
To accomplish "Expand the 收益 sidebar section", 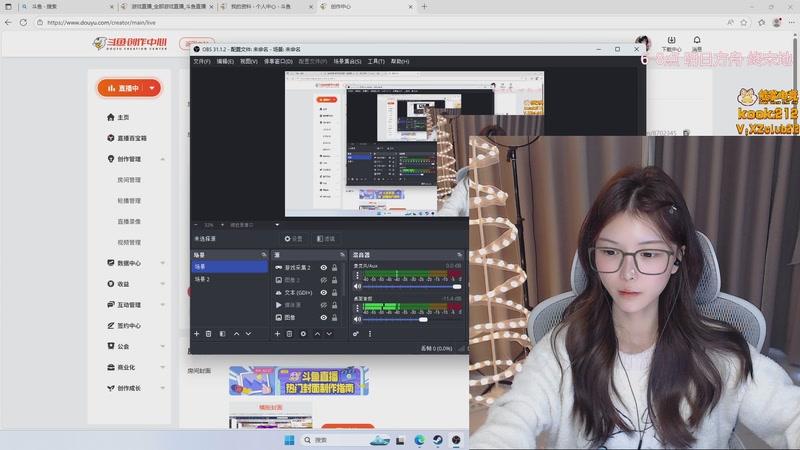I will 163,284.
